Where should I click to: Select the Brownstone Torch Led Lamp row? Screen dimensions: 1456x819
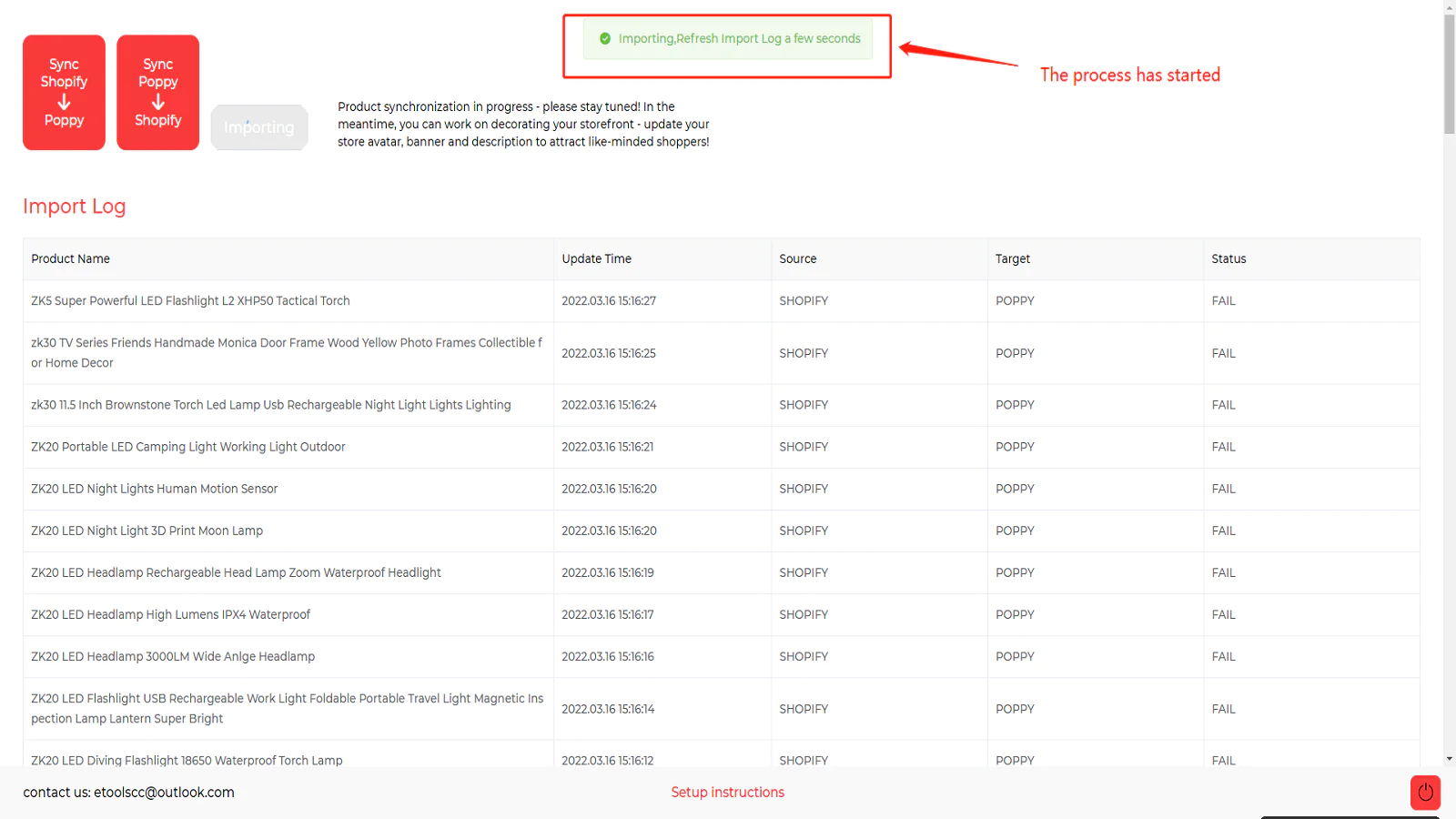coord(721,405)
